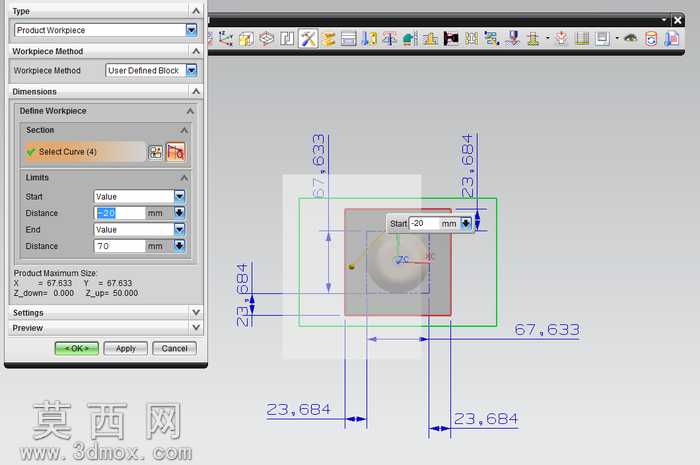This screenshot has height=465, width=700.
Task: Click the yellow cooling grid icon
Action: tap(471, 39)
